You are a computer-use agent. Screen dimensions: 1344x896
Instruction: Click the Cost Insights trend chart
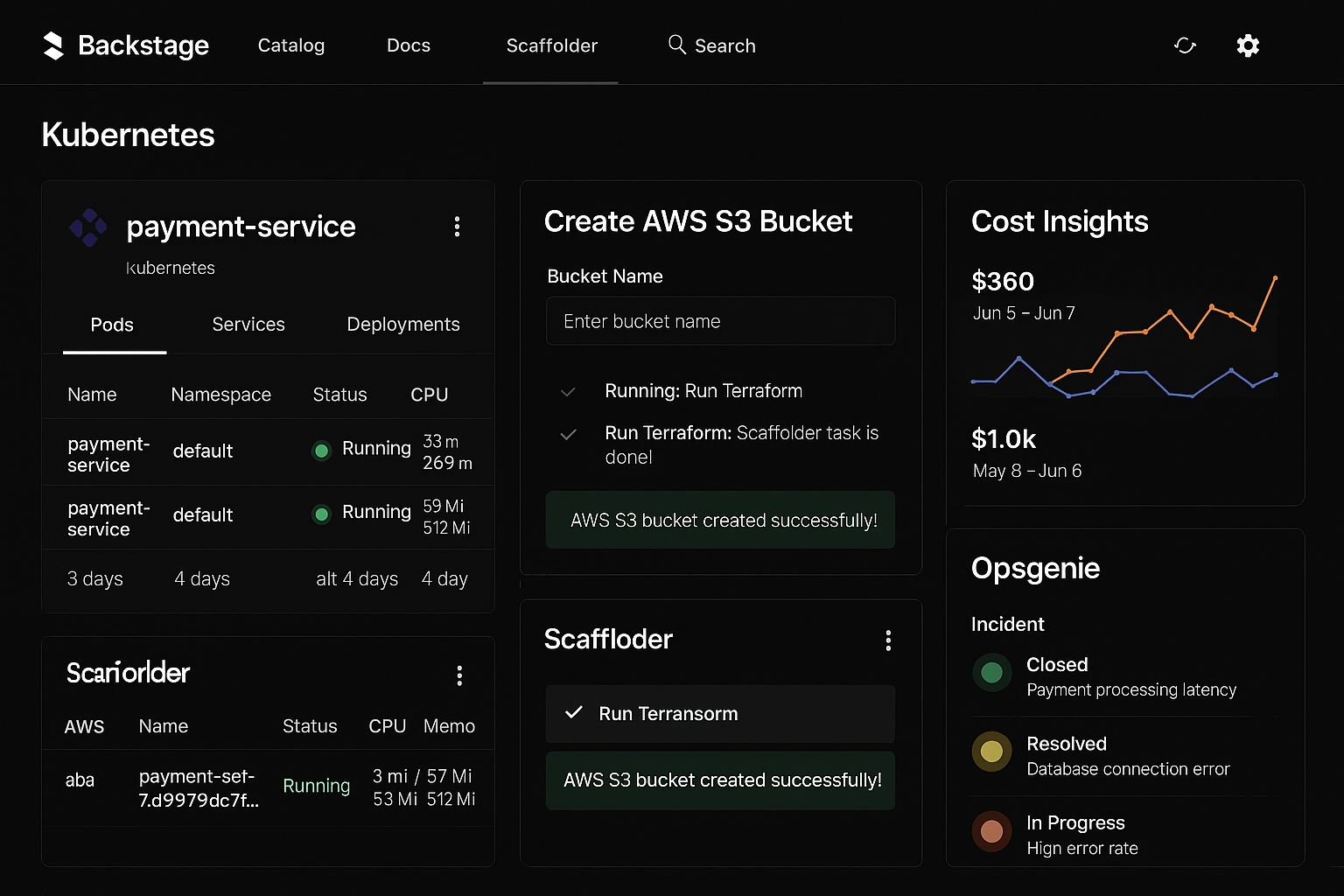pos(1124,337)
